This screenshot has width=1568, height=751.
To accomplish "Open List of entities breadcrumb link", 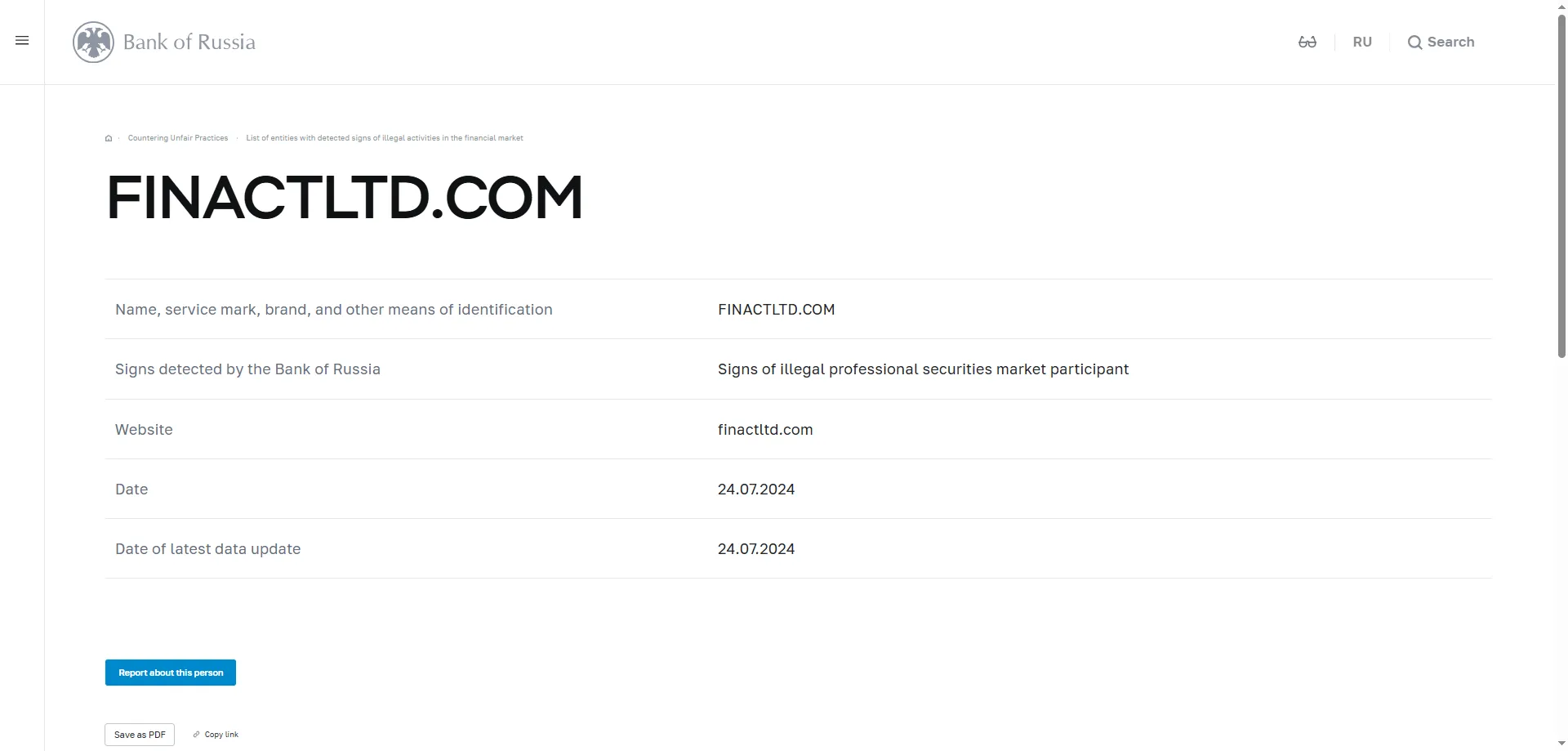I will pos(385,138).
